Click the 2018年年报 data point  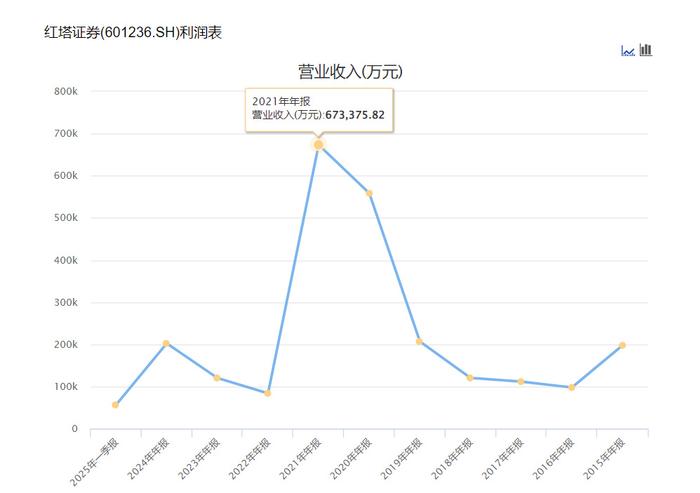470,378
